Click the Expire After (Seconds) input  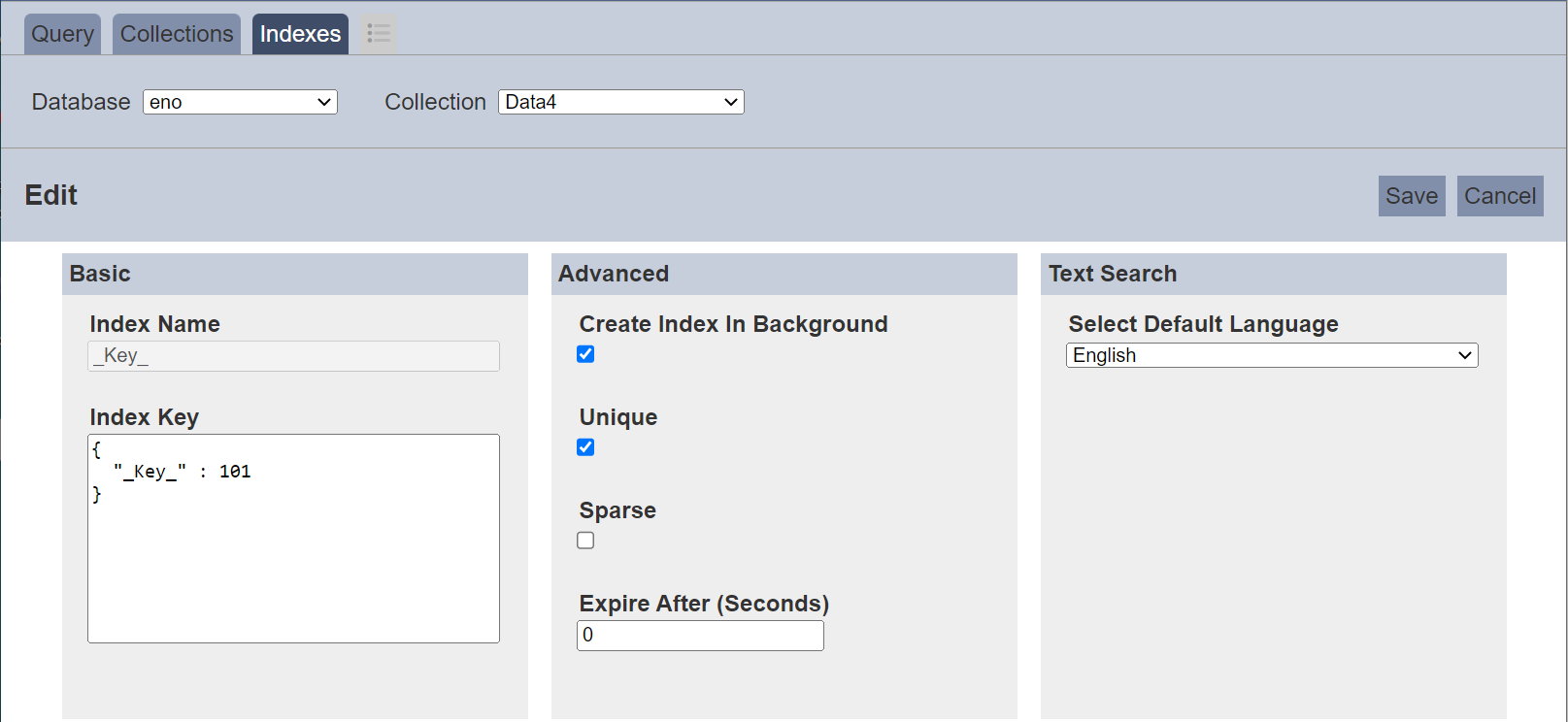[700, 636]
